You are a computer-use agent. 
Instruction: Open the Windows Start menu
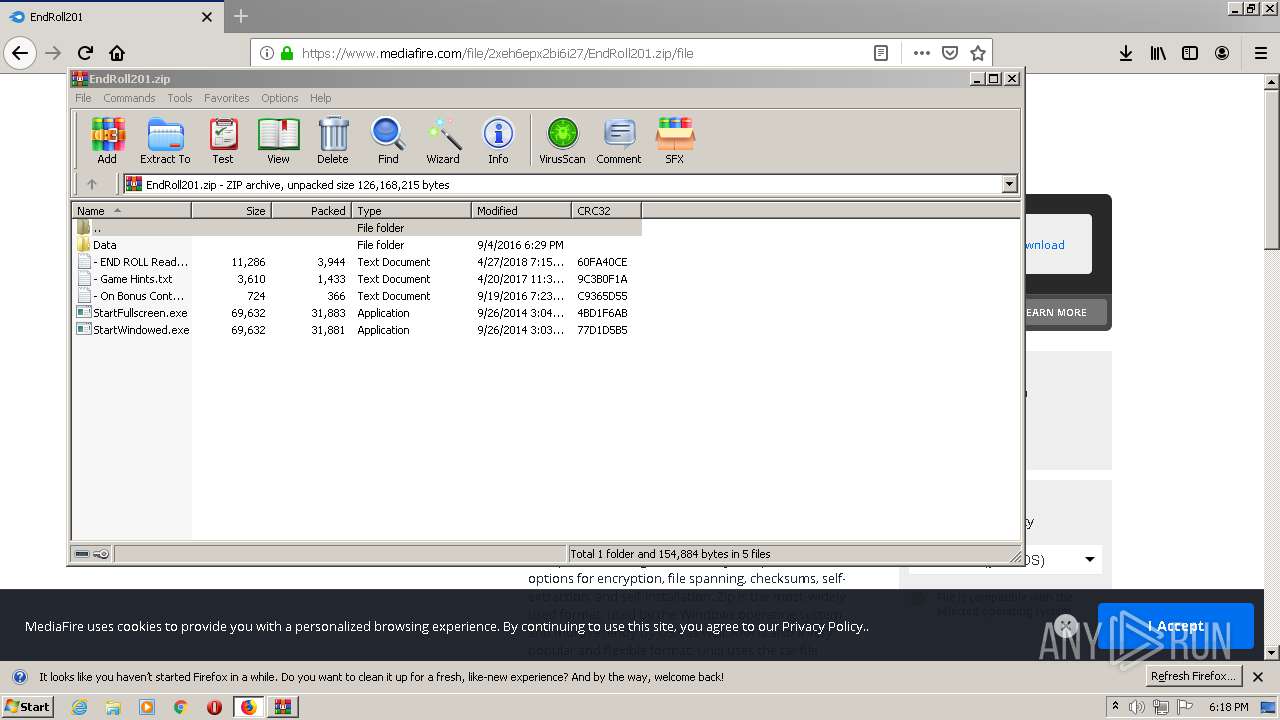(x=27, y=706)
